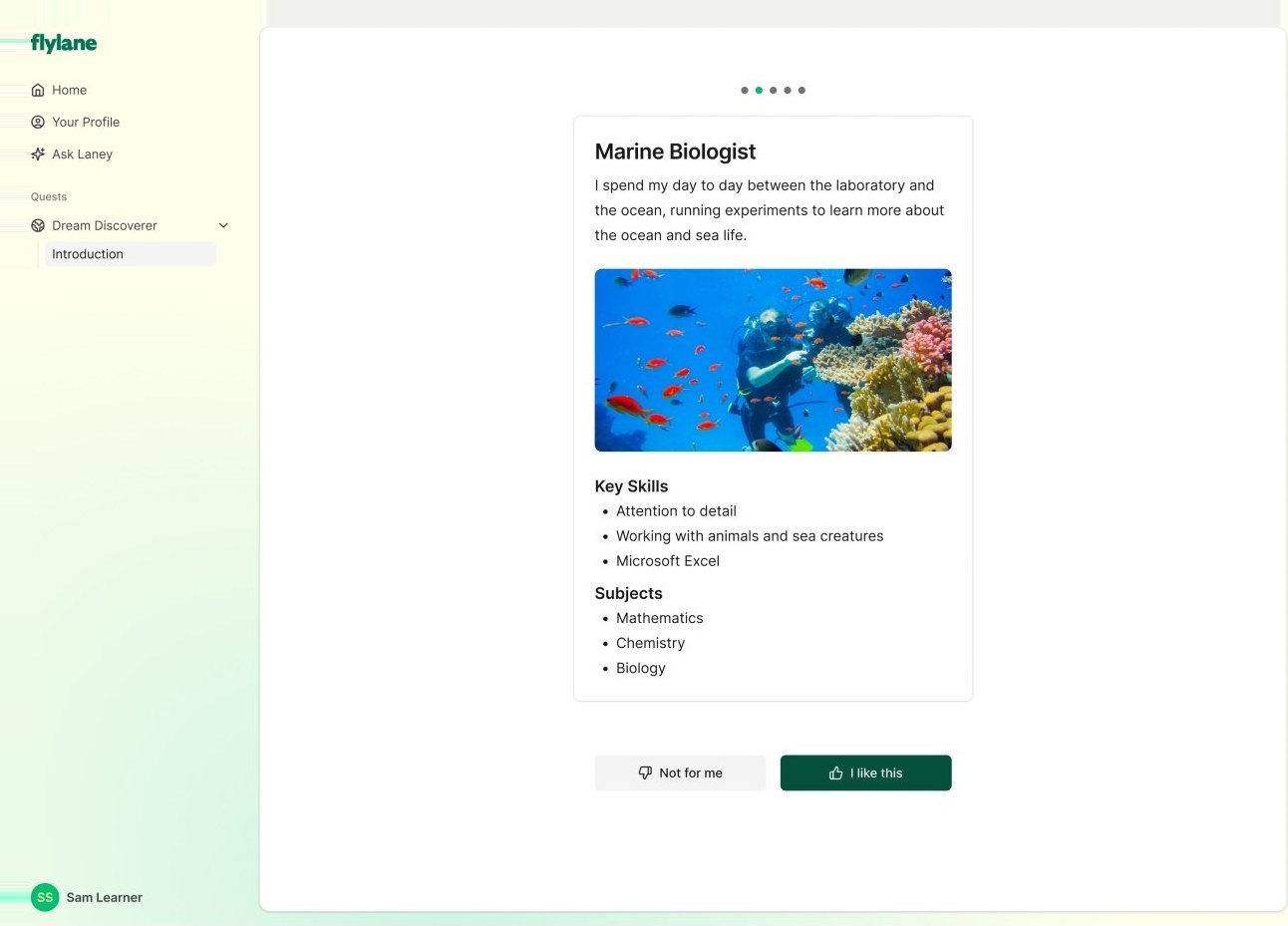Click the Key Skills heading
This screenshot has width=1288, height=926.
631,486
